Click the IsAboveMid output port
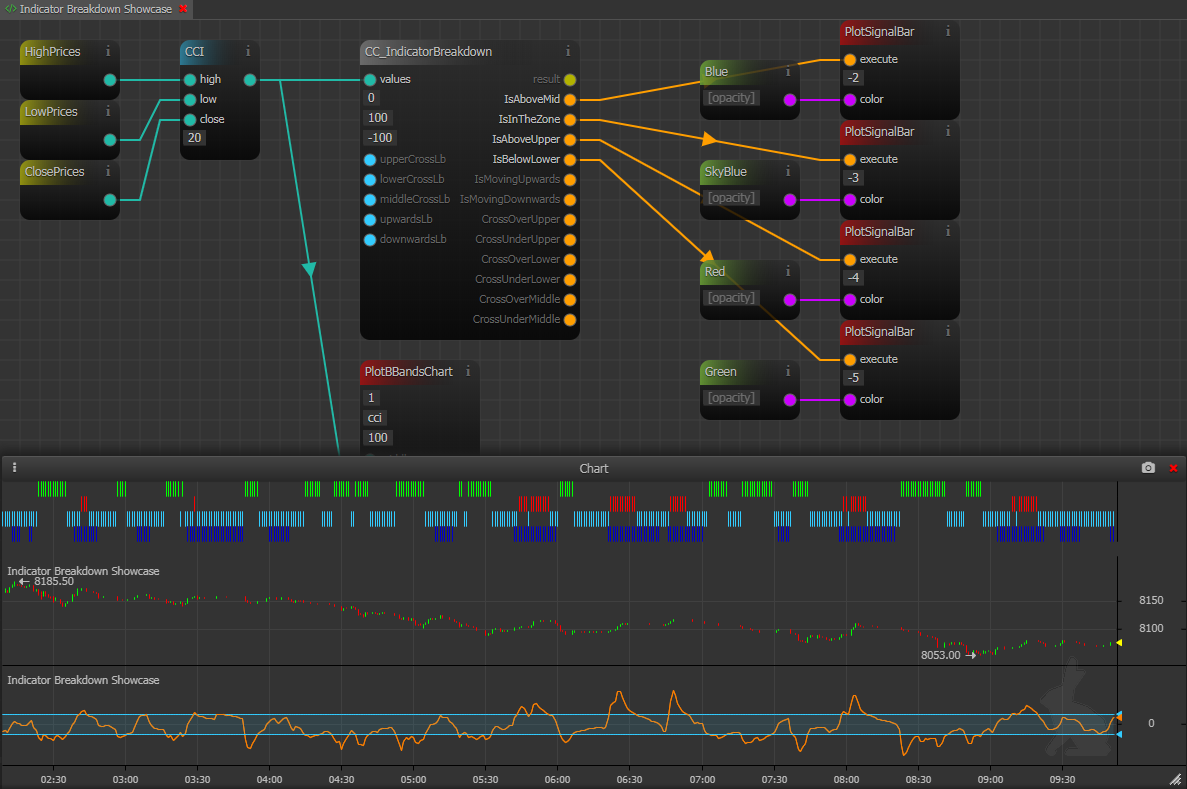The height and width of the screenshot is (789, 1187). pyautogui.click(x=570, y=100)
